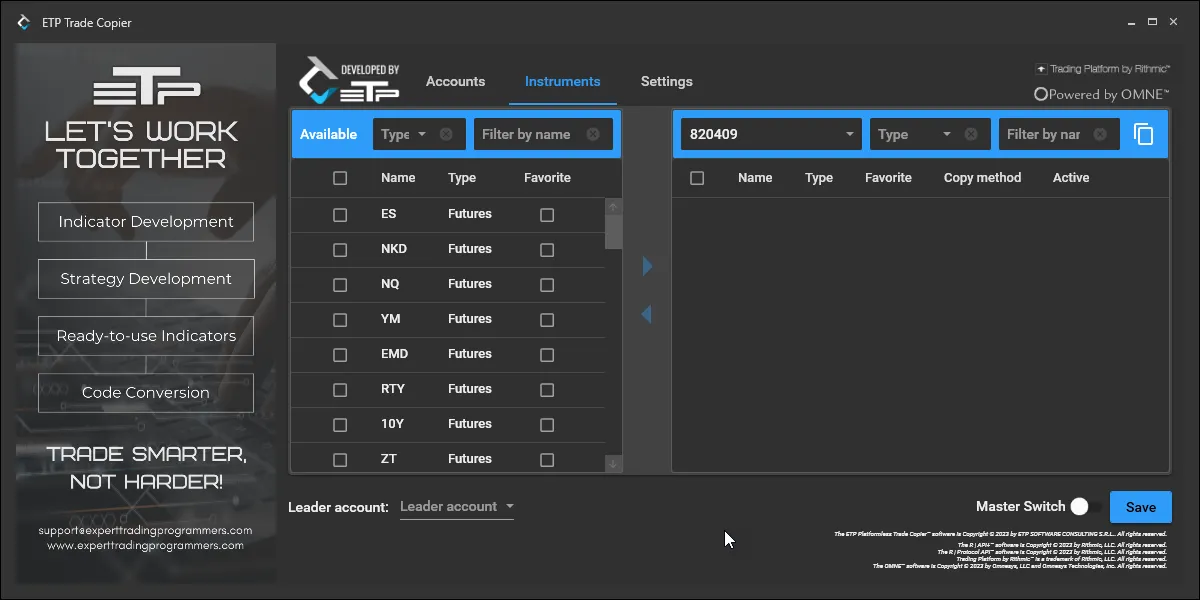Open Ready-to-use Indicators link
Viewport: 1200px width, 600px height.
[x=146, y=336]
